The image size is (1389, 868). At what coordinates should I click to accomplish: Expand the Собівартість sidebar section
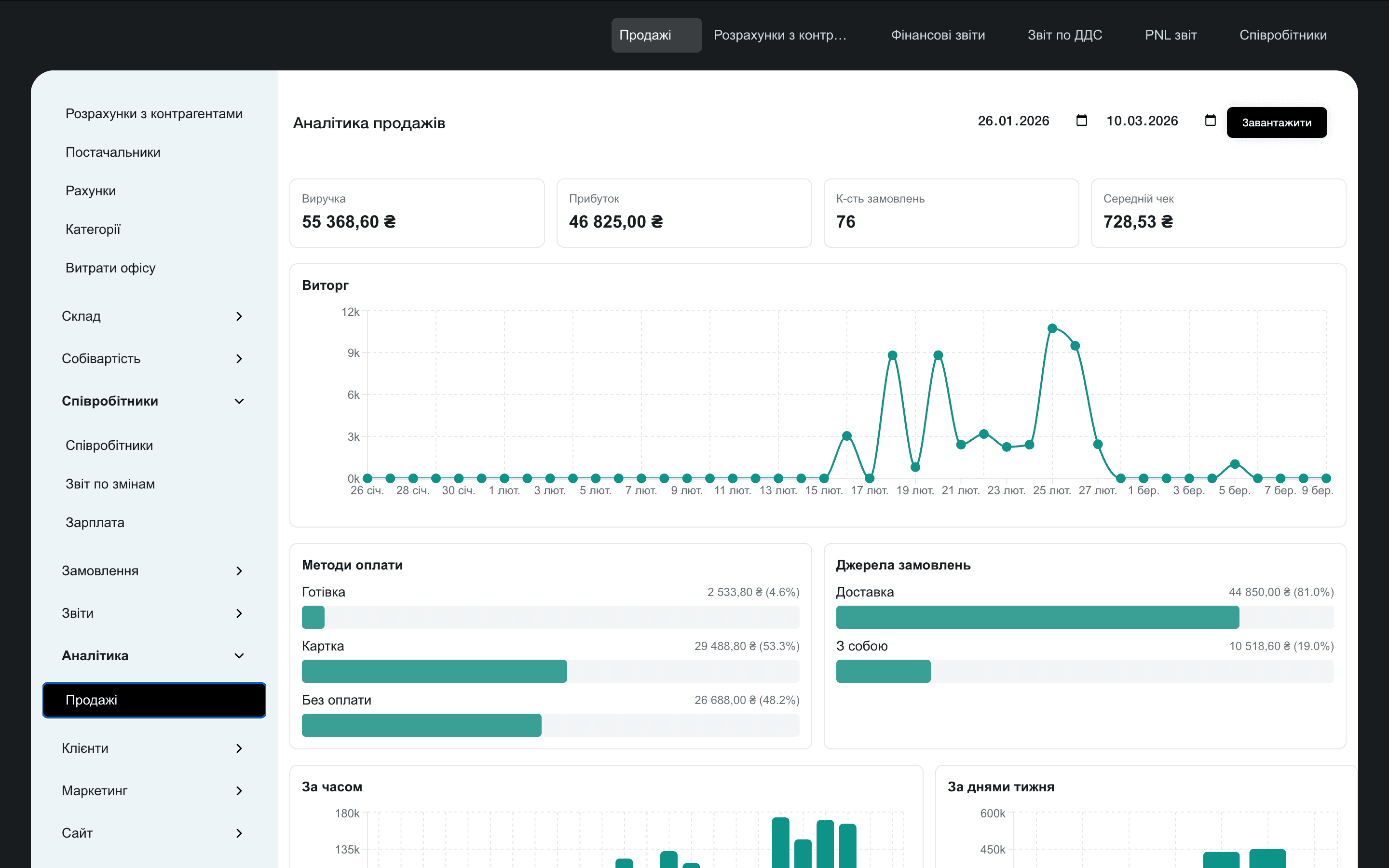pyautogui.click(x=153, y=359)
